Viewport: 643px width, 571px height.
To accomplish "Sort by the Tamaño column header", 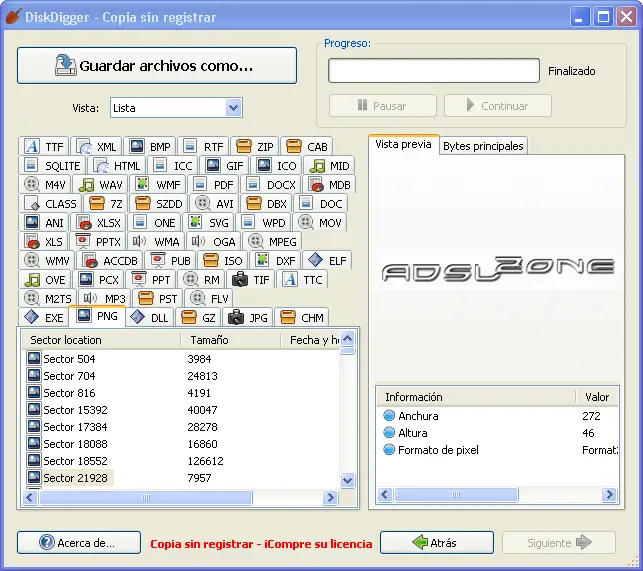I will tap(230, 340).
